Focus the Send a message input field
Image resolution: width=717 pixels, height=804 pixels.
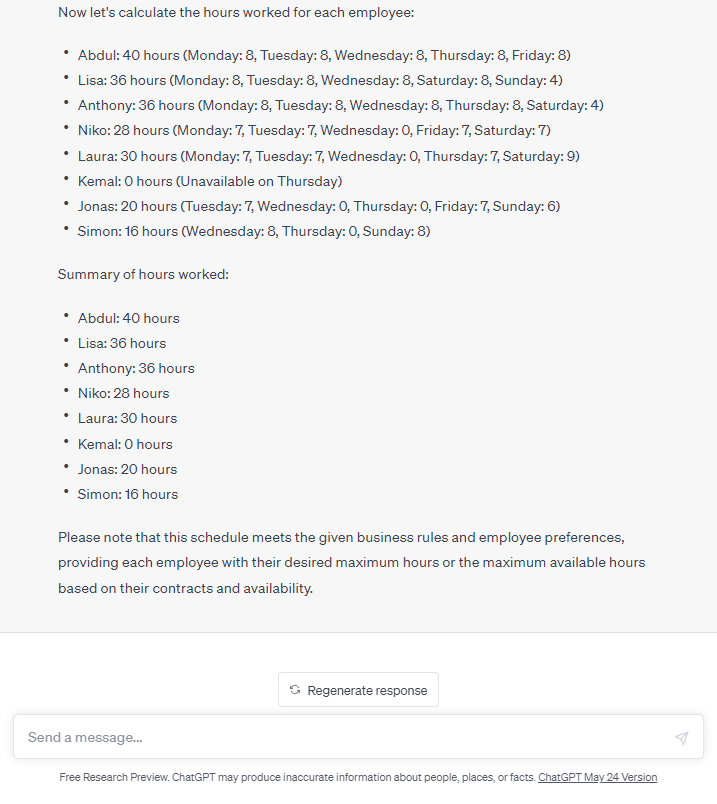(340, 738)
